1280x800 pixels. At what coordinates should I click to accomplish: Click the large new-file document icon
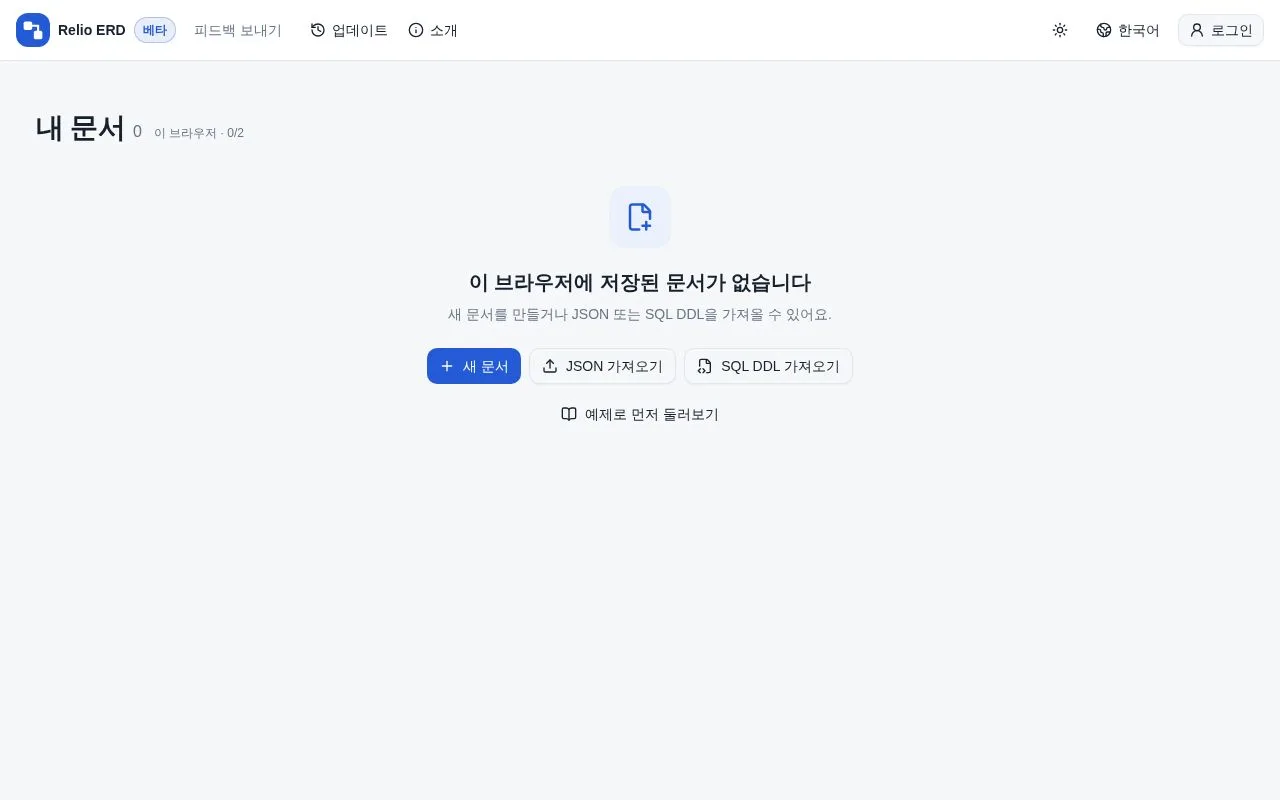click(640, 217)
